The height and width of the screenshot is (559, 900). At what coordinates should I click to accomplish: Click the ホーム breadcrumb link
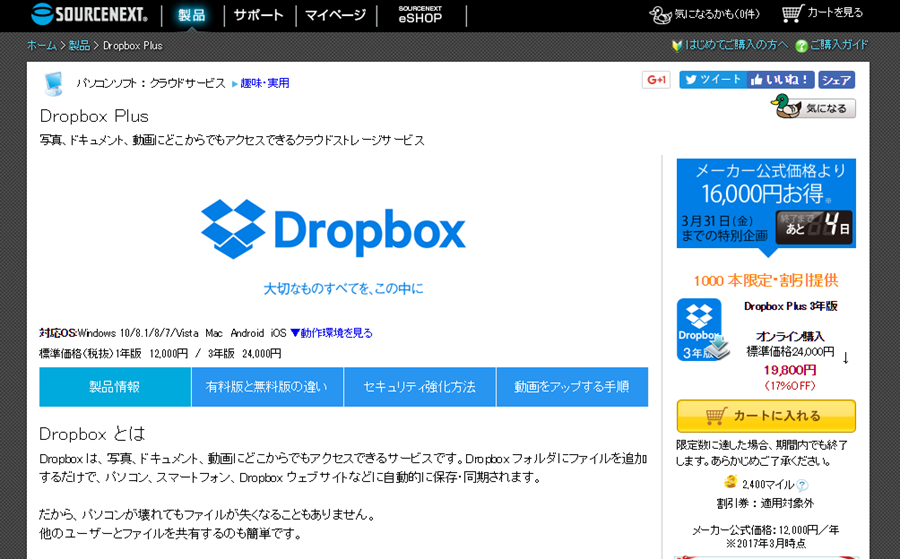tap(41, 46)
